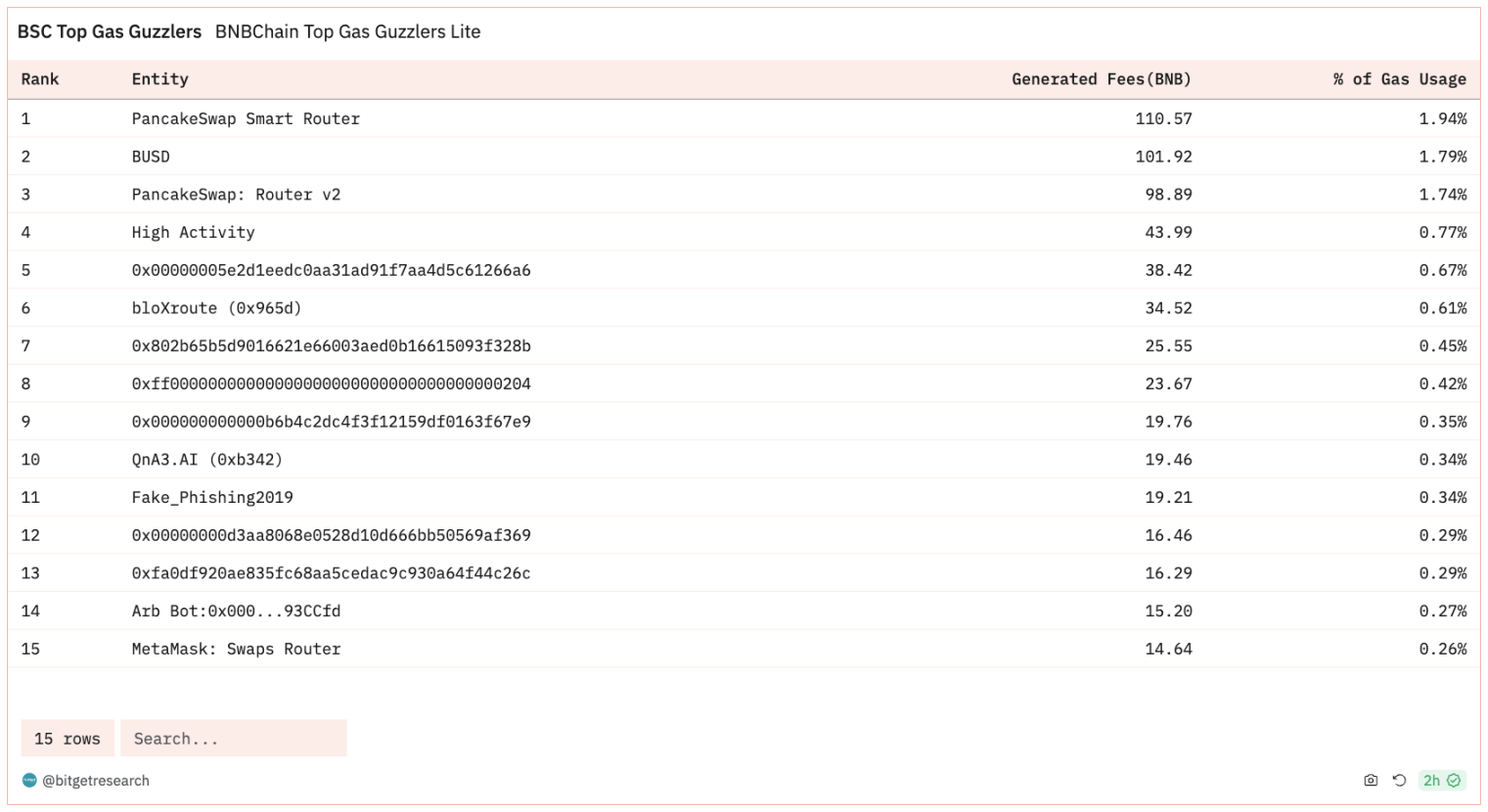Click the 19.21 fees value
Viewport: 1488px width, 812px height.
(x=1169, y=497)
